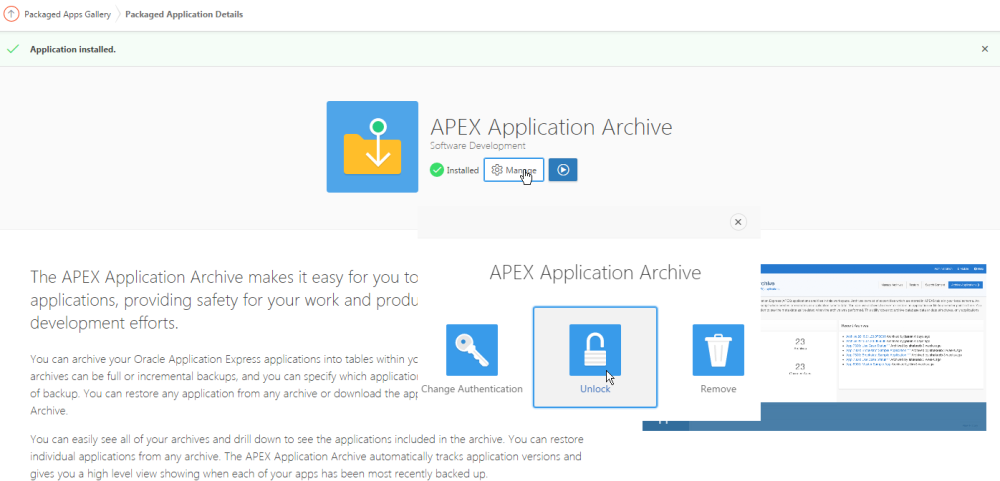
Task: Click the green success checkmark icon
Action: 13,49
